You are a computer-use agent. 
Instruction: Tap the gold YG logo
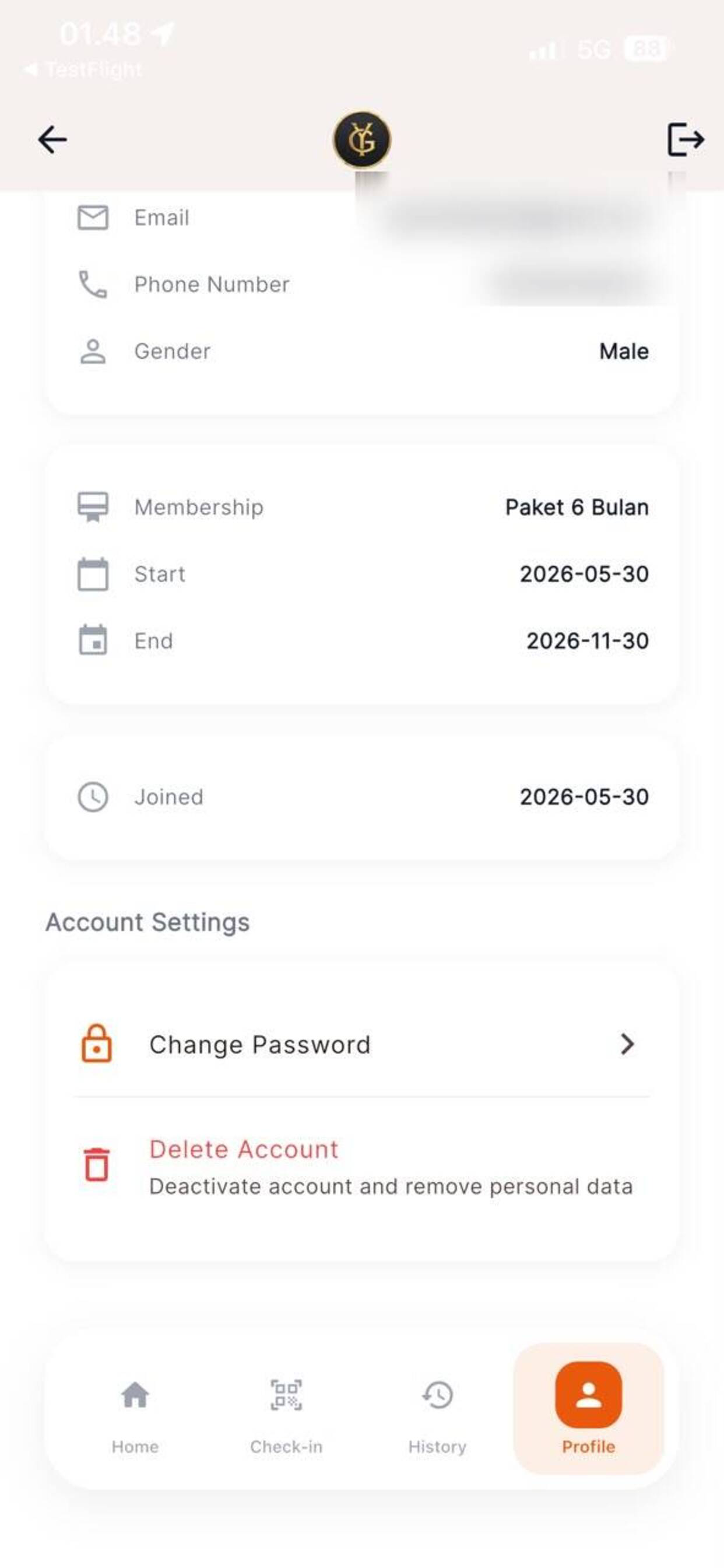pyautogui.click(x=362, y=139)
